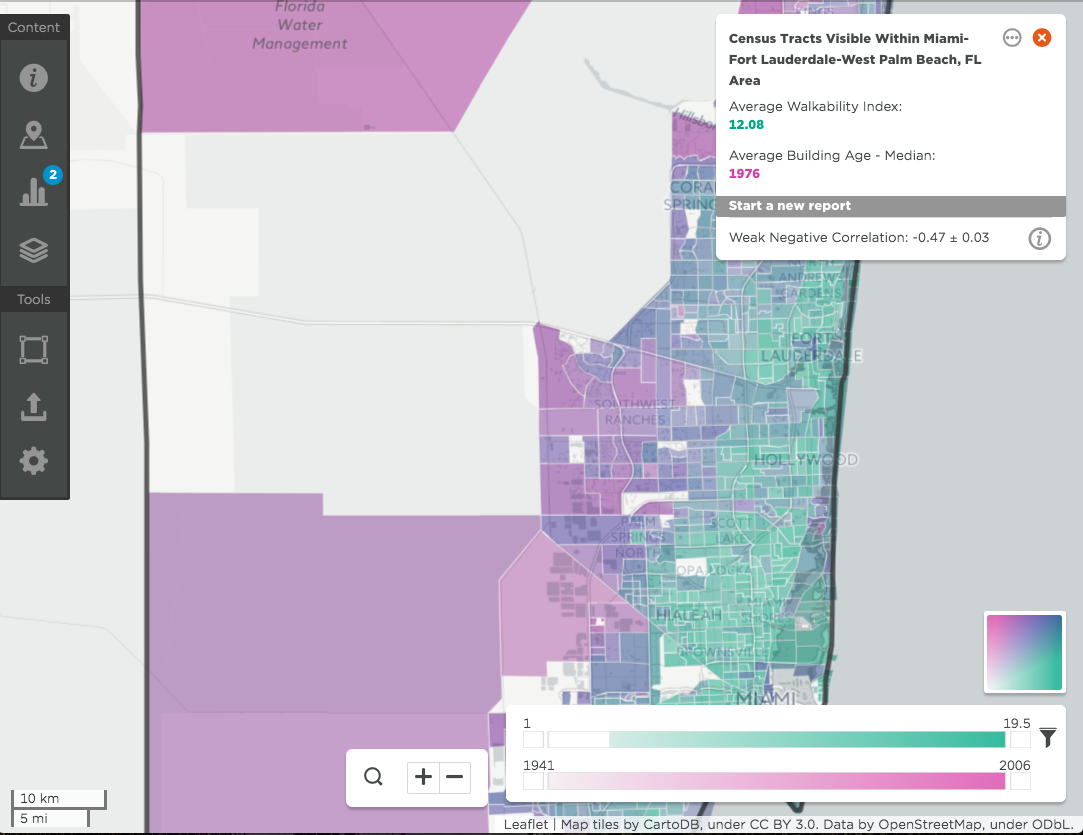Show correlation info icon details
The width and height of the screenshot is (1083, 835).
1039,238
